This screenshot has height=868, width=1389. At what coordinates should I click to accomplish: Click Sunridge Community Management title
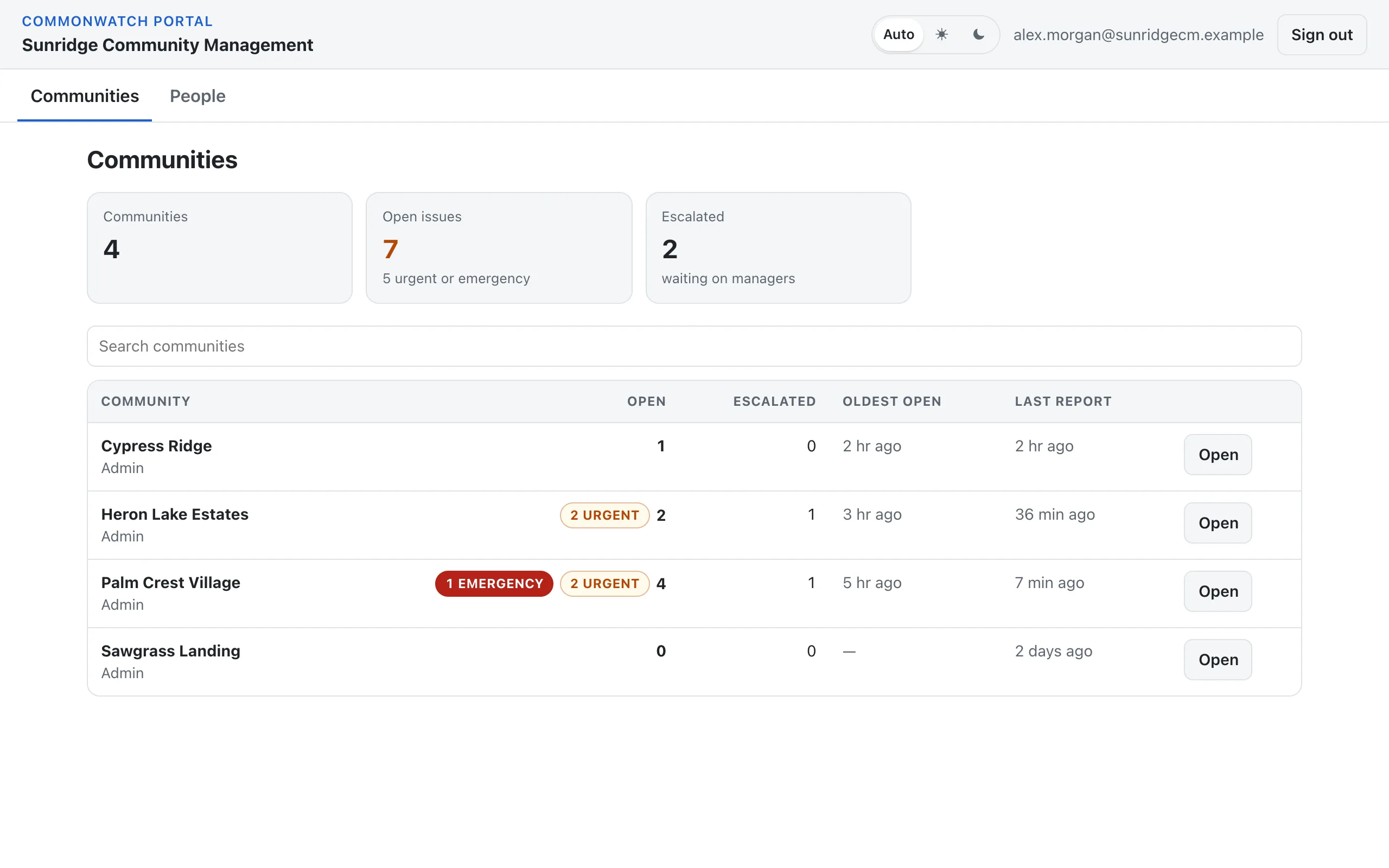[x=167, y=45]
